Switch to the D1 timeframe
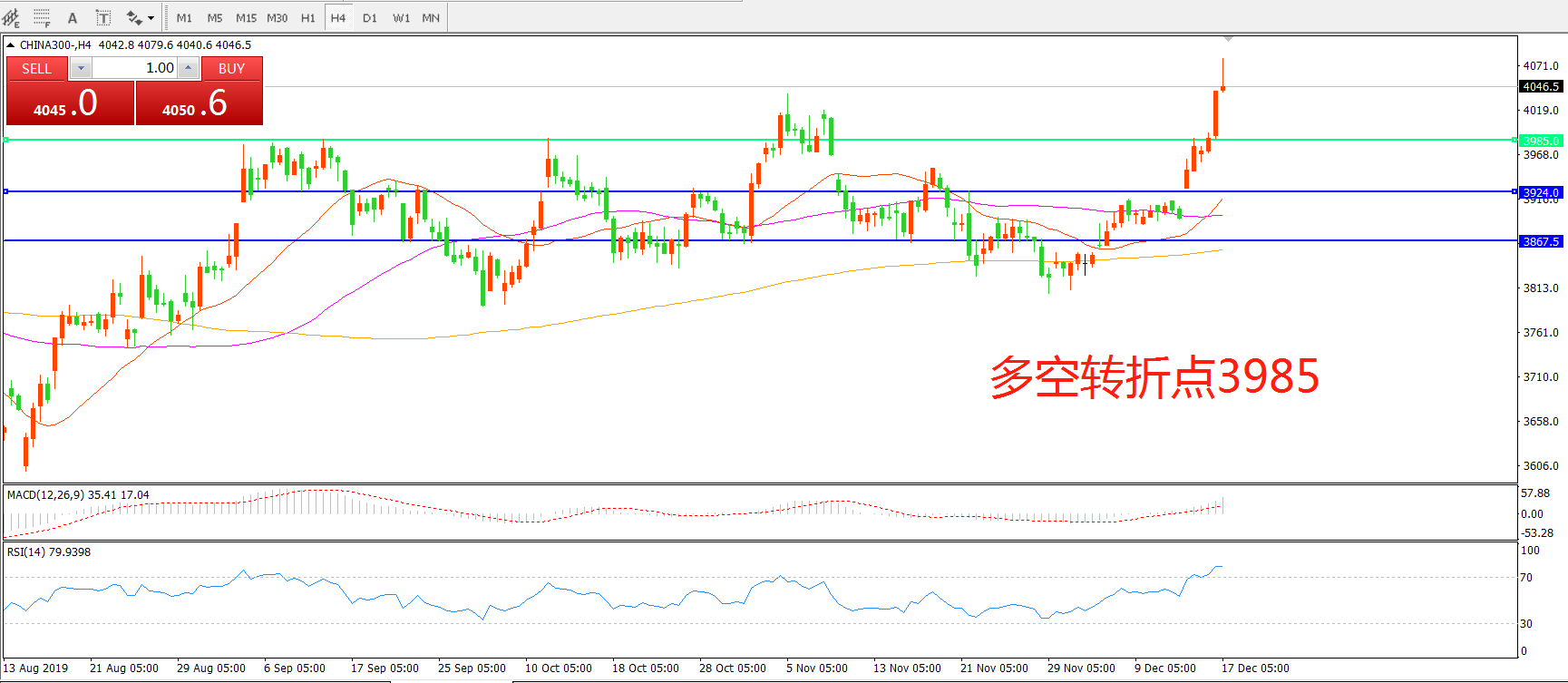The width and height of the screenshot is (1568, 683). tap(370, 17)
